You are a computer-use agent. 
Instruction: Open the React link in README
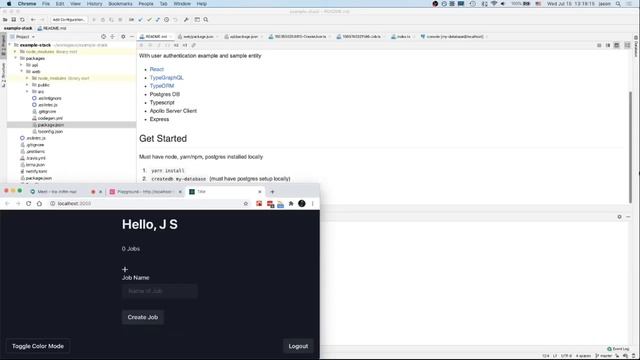(x=157, y=69)
